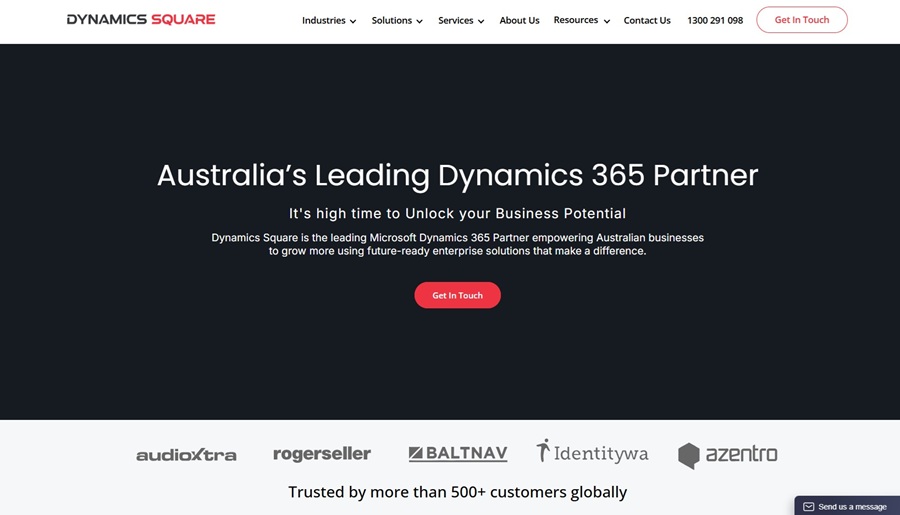Click the Trusted by more than 500+ customers text
The width and height of the screenshot is (900, 515).
coord(457,492)
